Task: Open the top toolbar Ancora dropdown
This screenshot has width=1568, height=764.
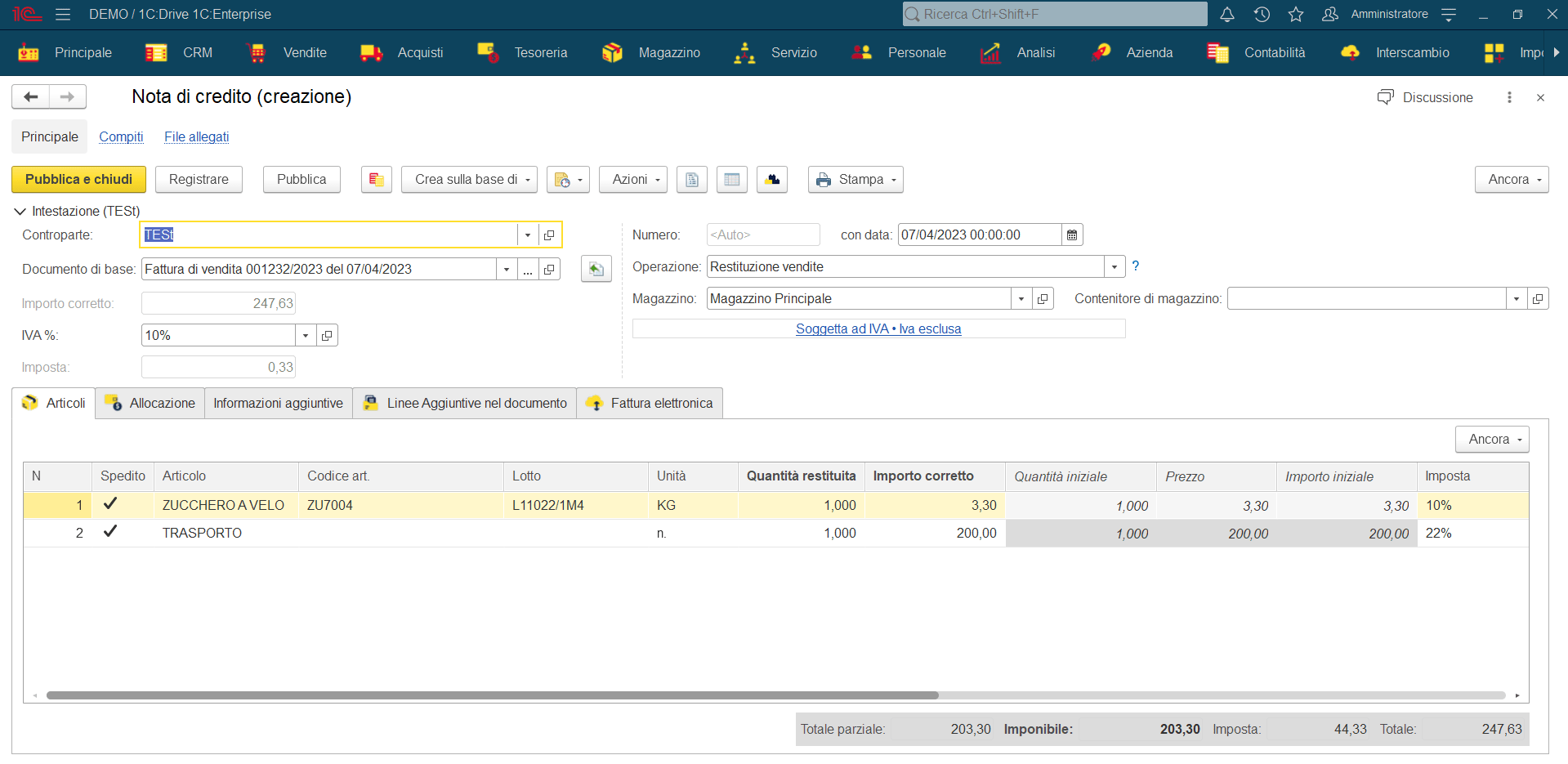Action: point(1512,180)
